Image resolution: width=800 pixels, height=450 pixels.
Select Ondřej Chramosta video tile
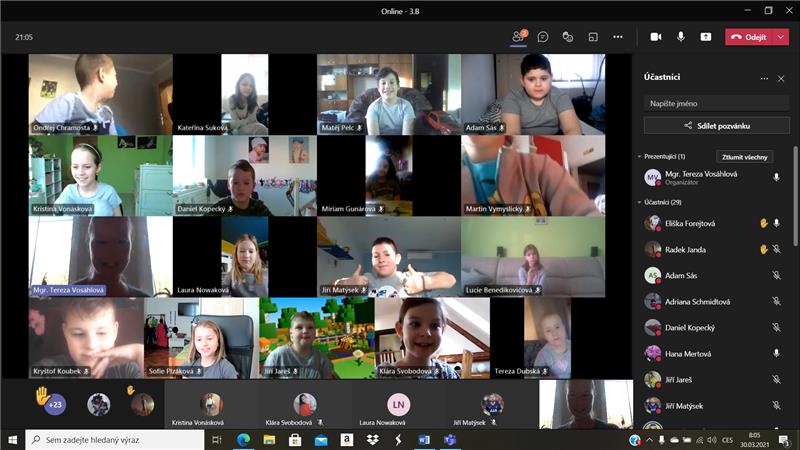(101, 94)
